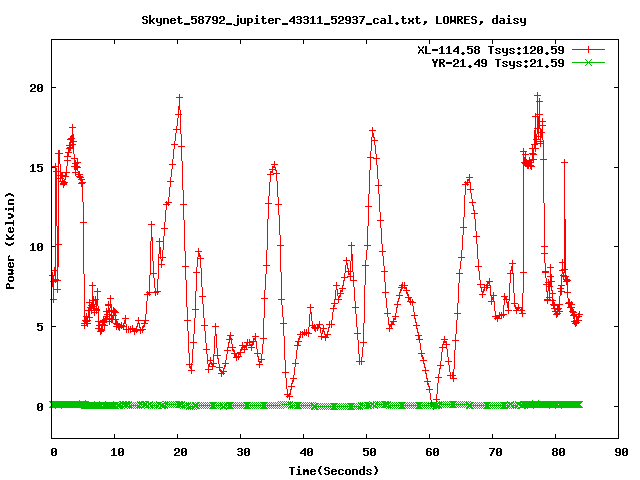Click legend entry XL-114.58 Tsys:120.59
Screen dimensions: 640x480
pyautogui.click(x=491, y=50)
